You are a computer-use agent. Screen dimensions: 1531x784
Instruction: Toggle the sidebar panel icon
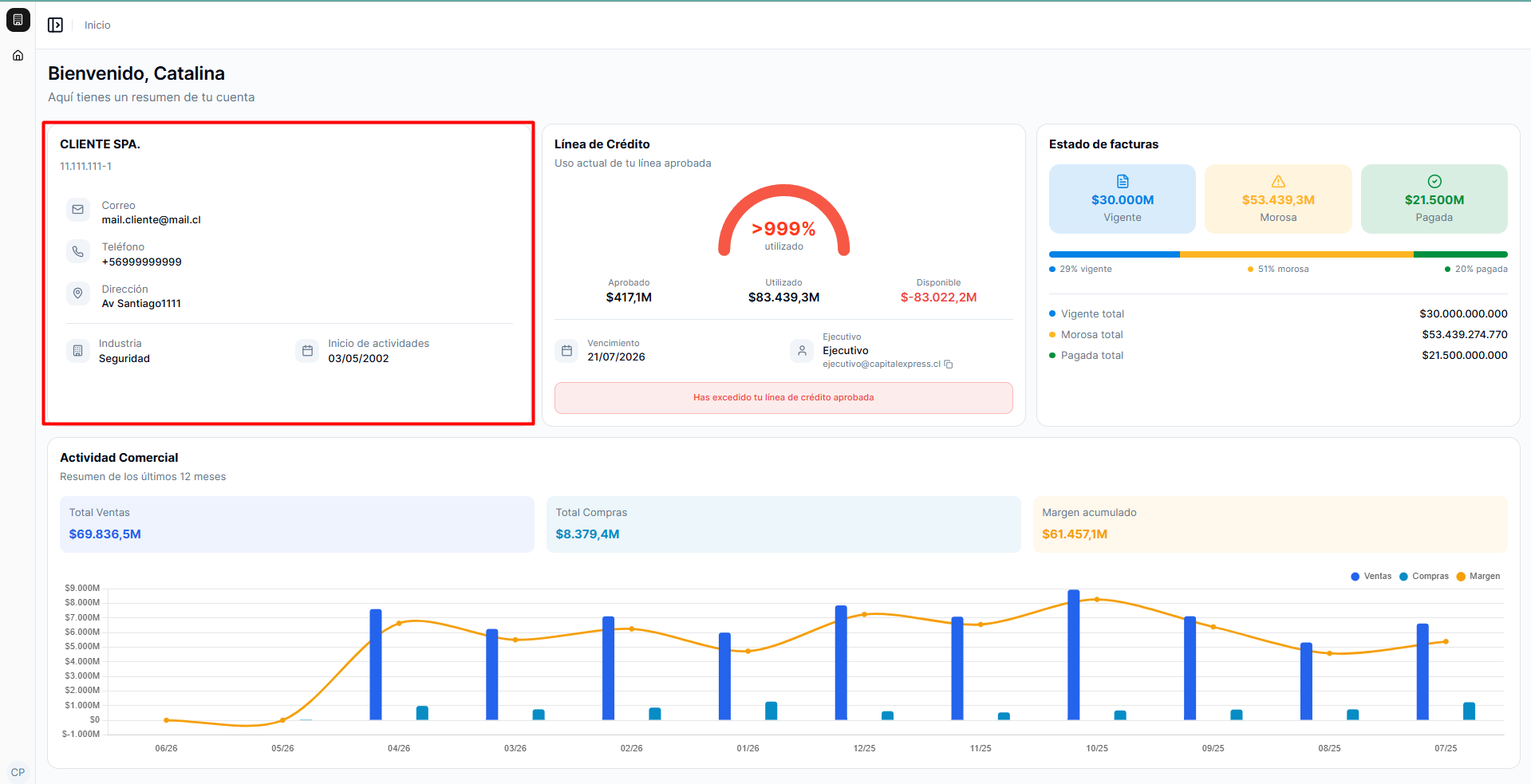(55, 26)
